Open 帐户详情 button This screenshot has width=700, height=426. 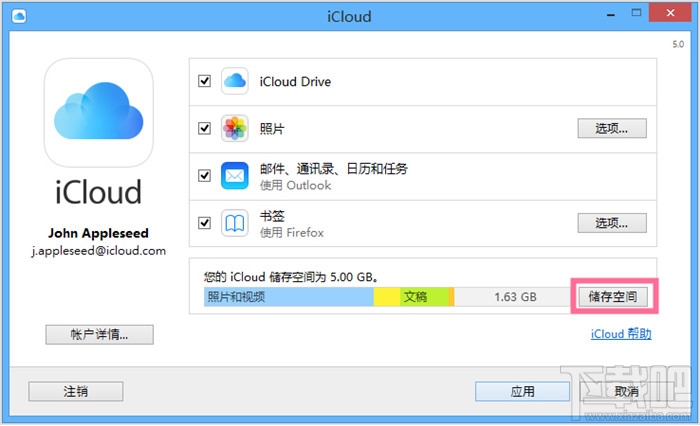(x=100, y=334)
